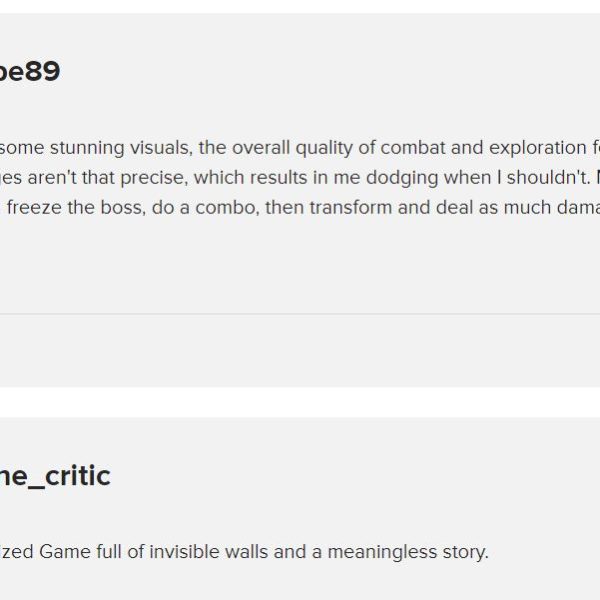Select the word "exploration" in first review

tap(538, 148)
